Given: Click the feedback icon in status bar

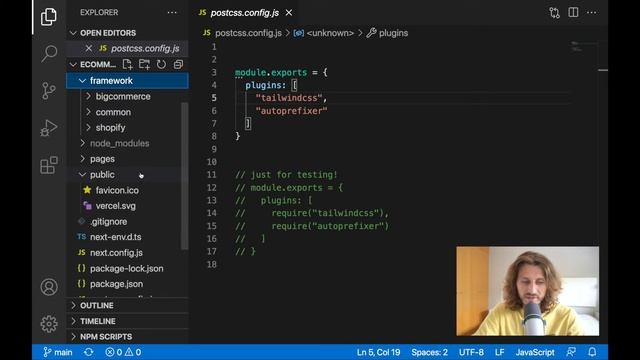Looking at the screenshot, I should tap(571, 352).
